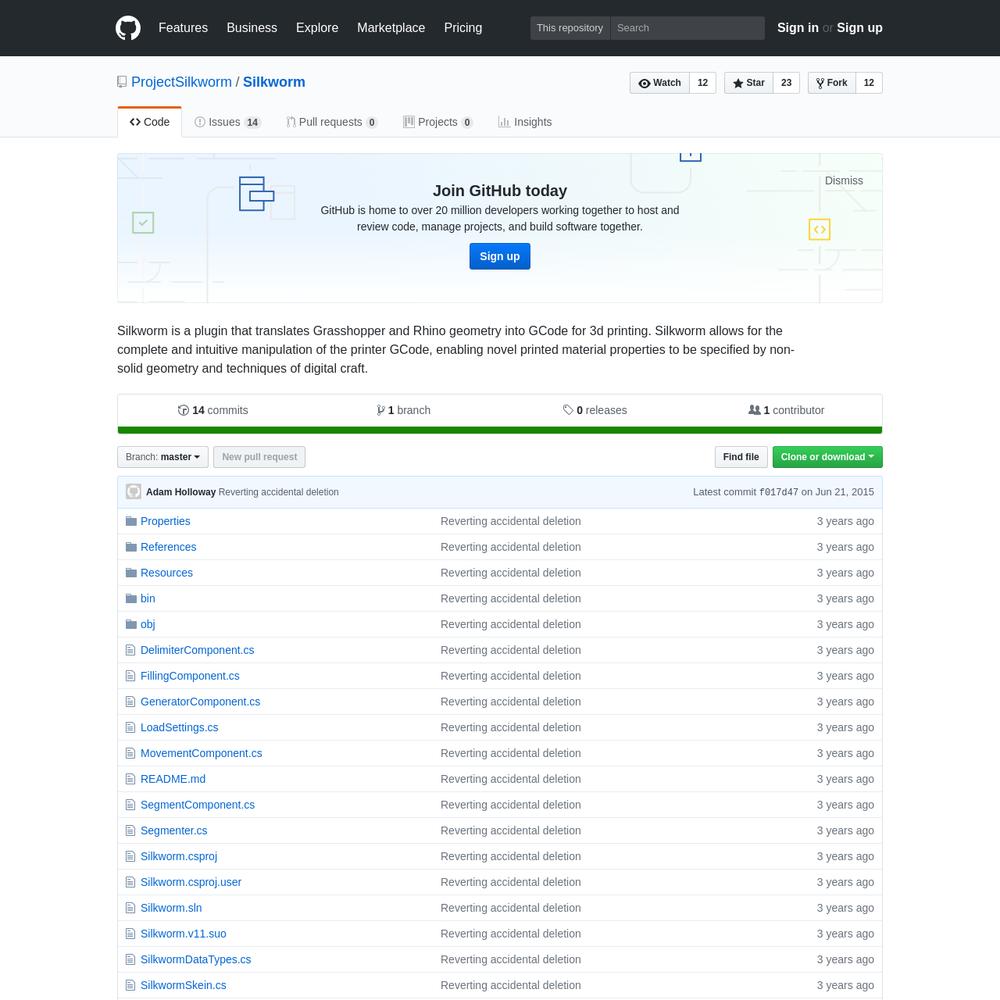Open Segmenter.cs file
The height and width of the screenshot is (1000, 1000).
[x=173, y=830]
